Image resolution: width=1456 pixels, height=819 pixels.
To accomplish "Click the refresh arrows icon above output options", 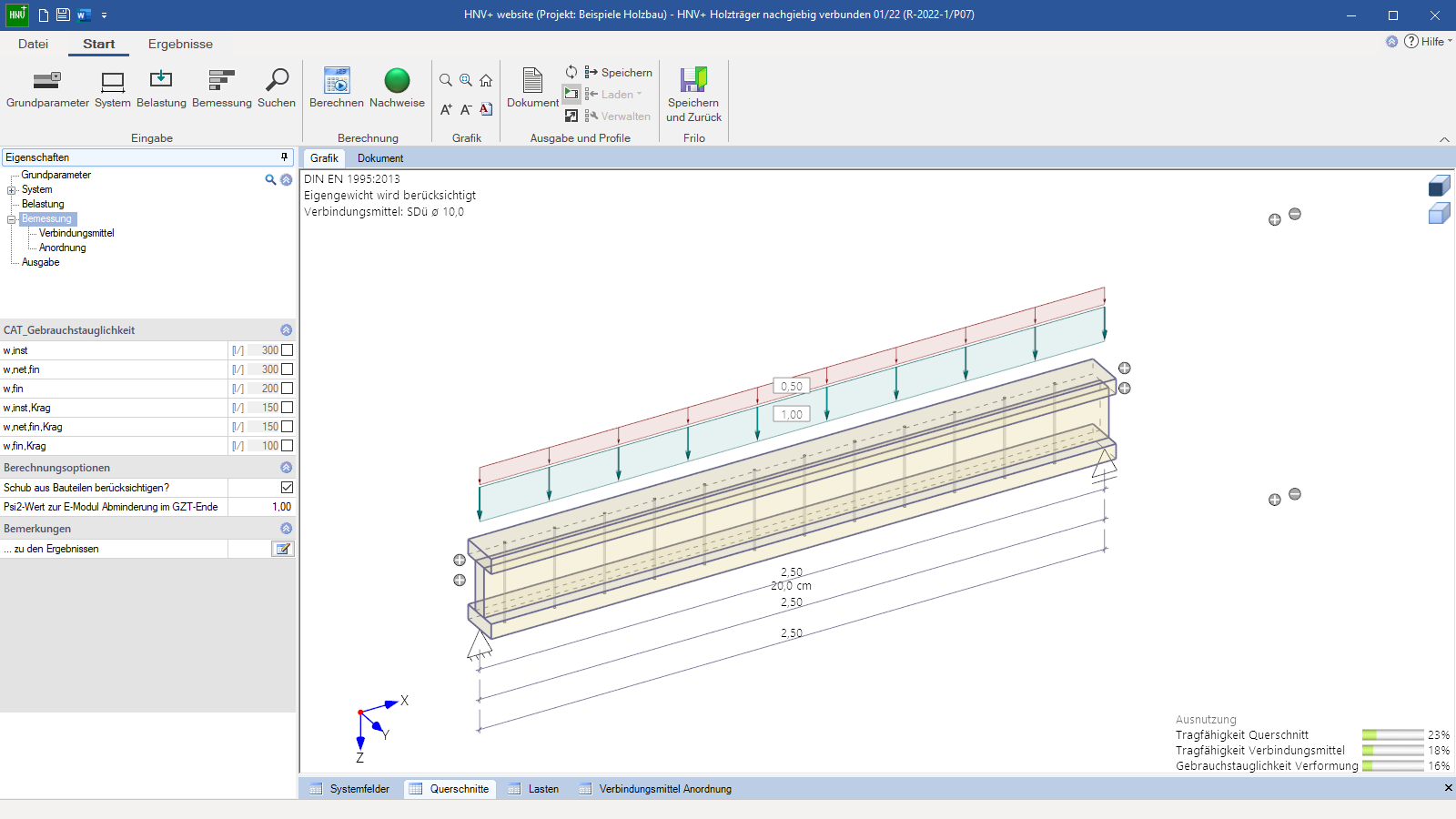I will (571, 72).
